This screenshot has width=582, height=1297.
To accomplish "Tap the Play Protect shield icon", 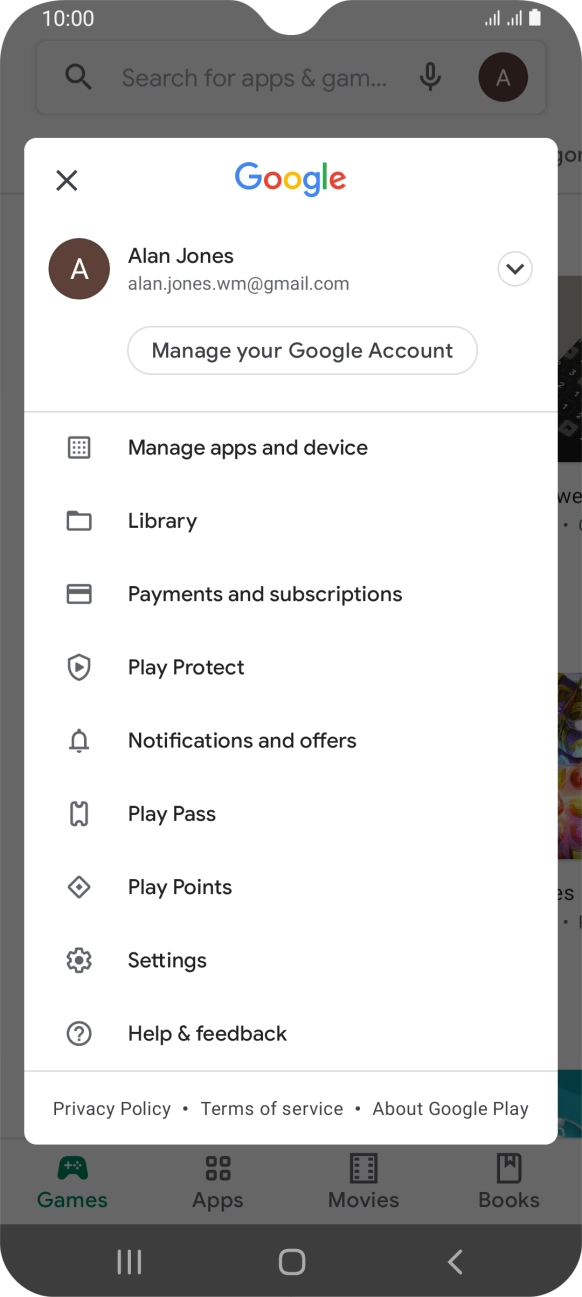I will [x=79, y=667].
